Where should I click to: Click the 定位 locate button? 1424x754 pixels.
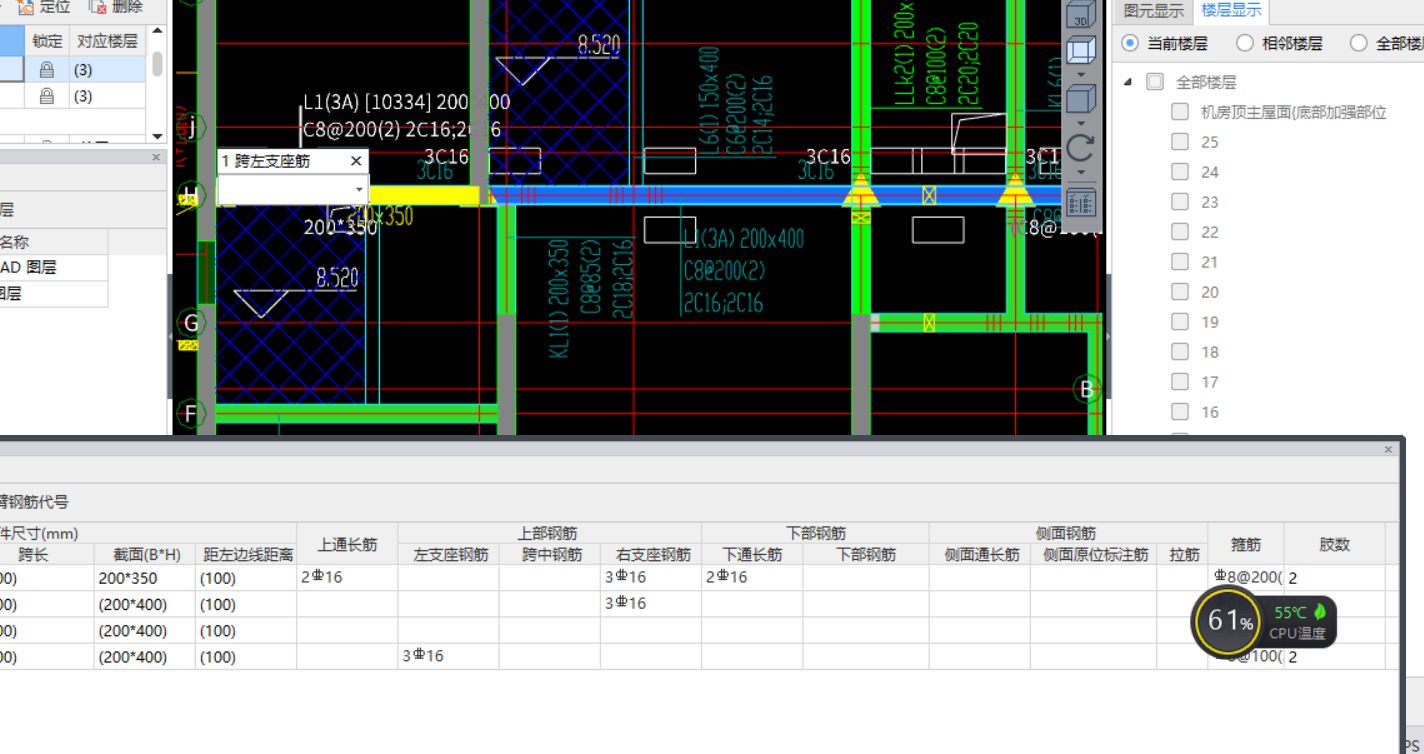pos(44,7)
